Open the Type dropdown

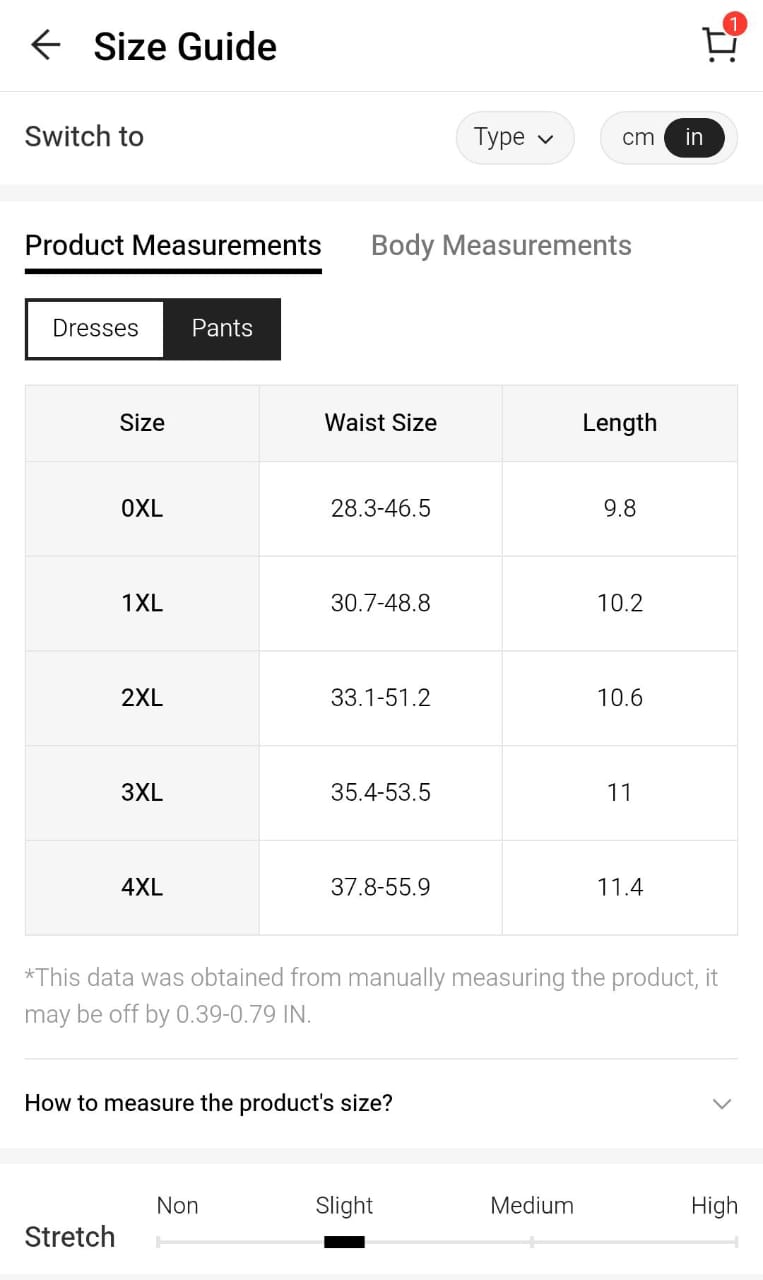(x=514, y=137)
